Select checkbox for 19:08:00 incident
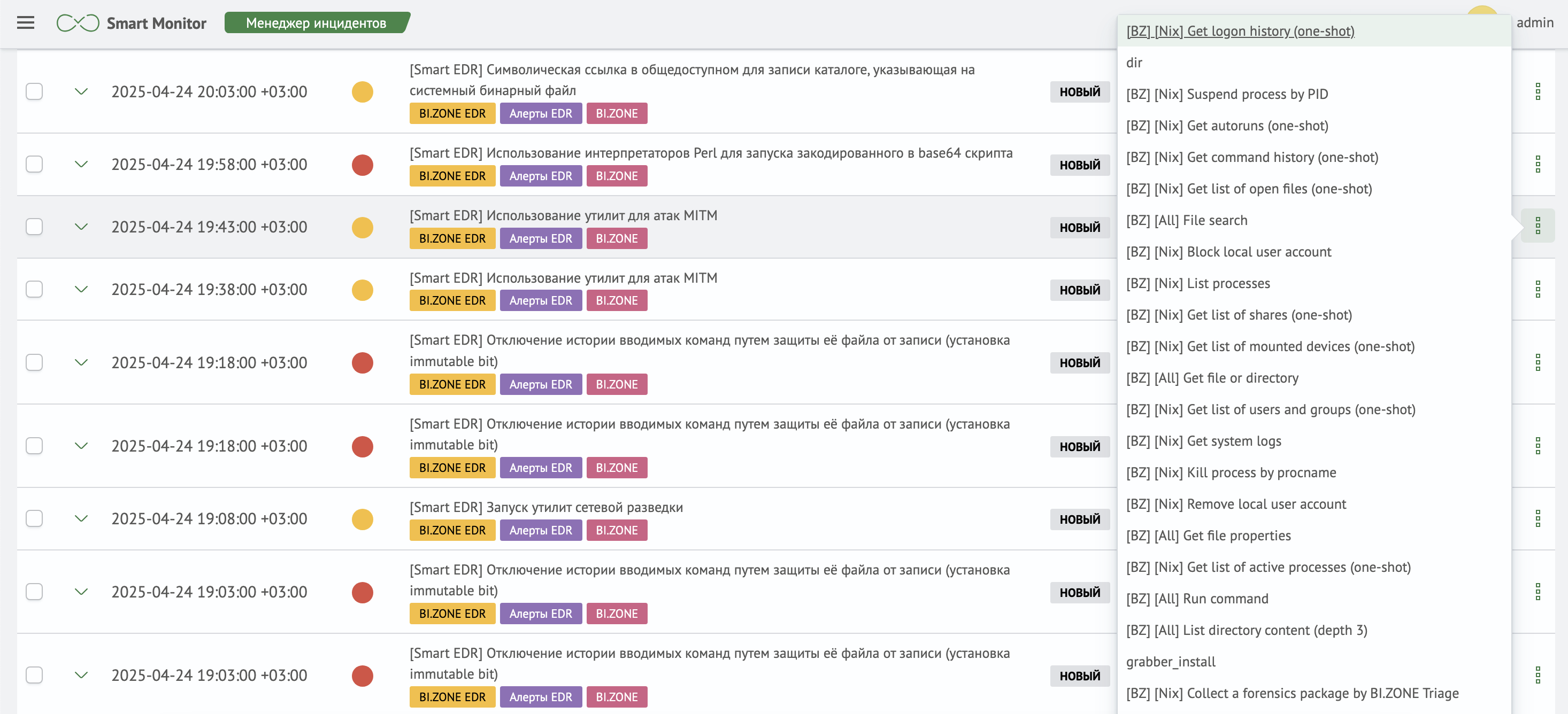The height and width of the screenshot is (714, 1568). 34,519
